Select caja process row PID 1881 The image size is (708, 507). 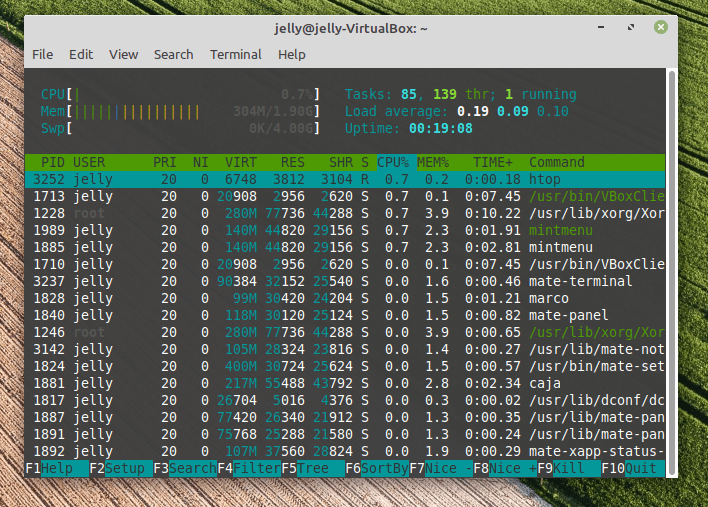[345, 383]
